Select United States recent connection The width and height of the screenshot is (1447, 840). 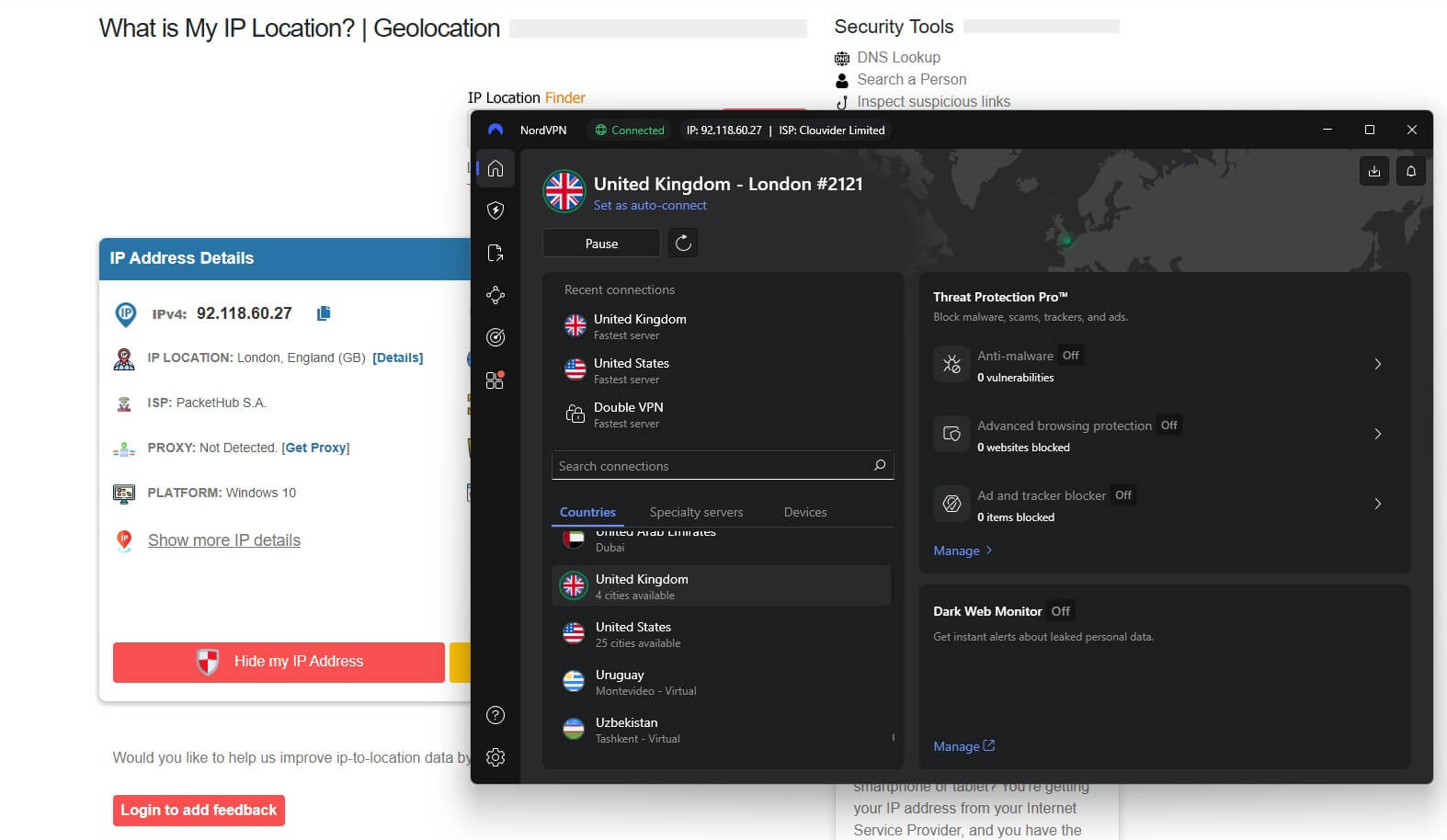[x=721, y=369]
